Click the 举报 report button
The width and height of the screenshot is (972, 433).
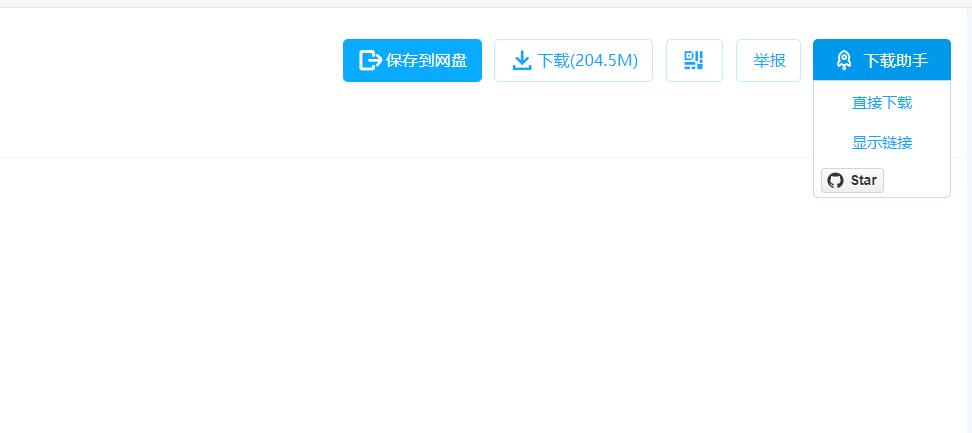tap(769, 60)
